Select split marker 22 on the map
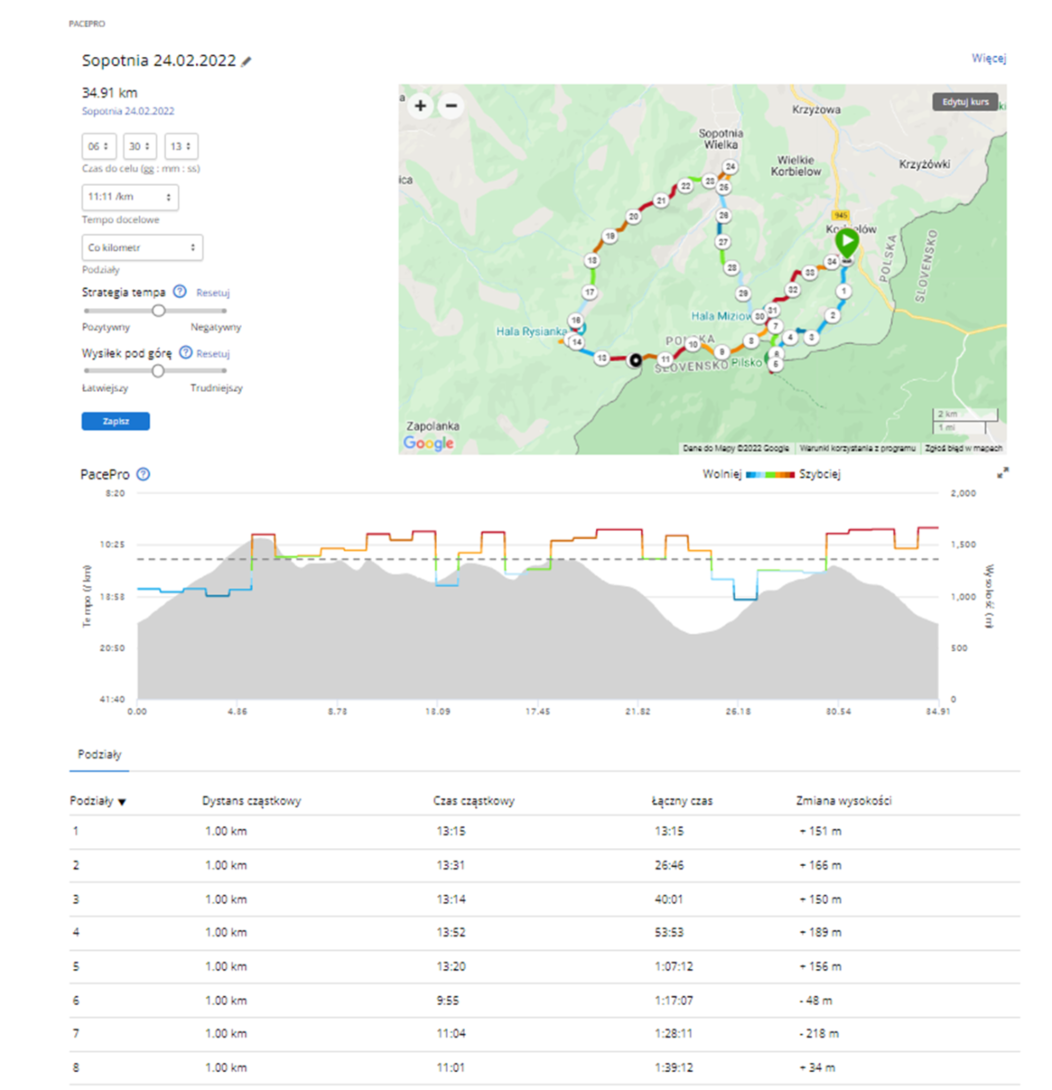 (686, 186)
